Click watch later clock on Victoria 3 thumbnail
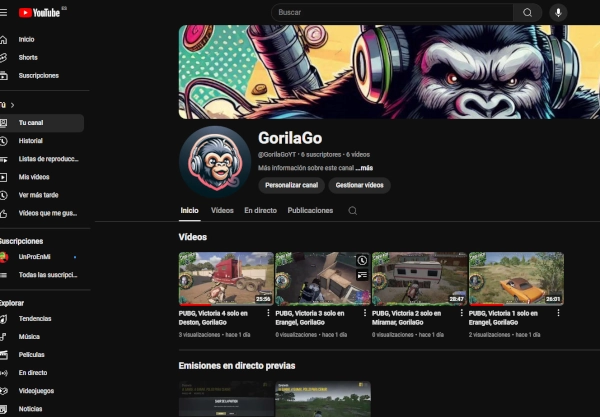Image resolution: width=600 pixels, height=417 pixels. [361, 261]
